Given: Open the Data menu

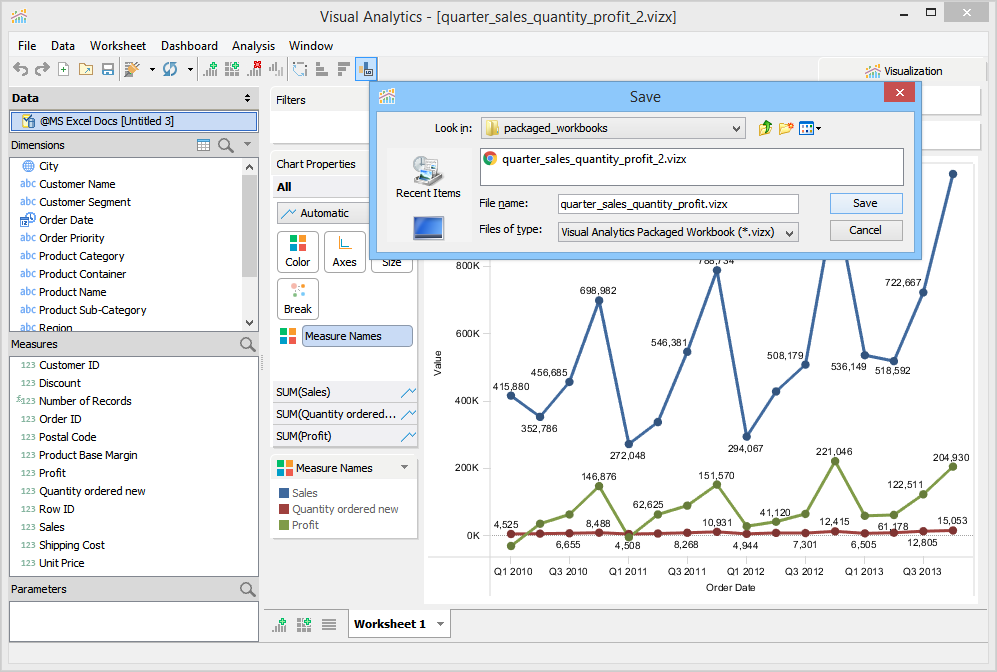Looking at the screenshot, I should tap(63, 46).
